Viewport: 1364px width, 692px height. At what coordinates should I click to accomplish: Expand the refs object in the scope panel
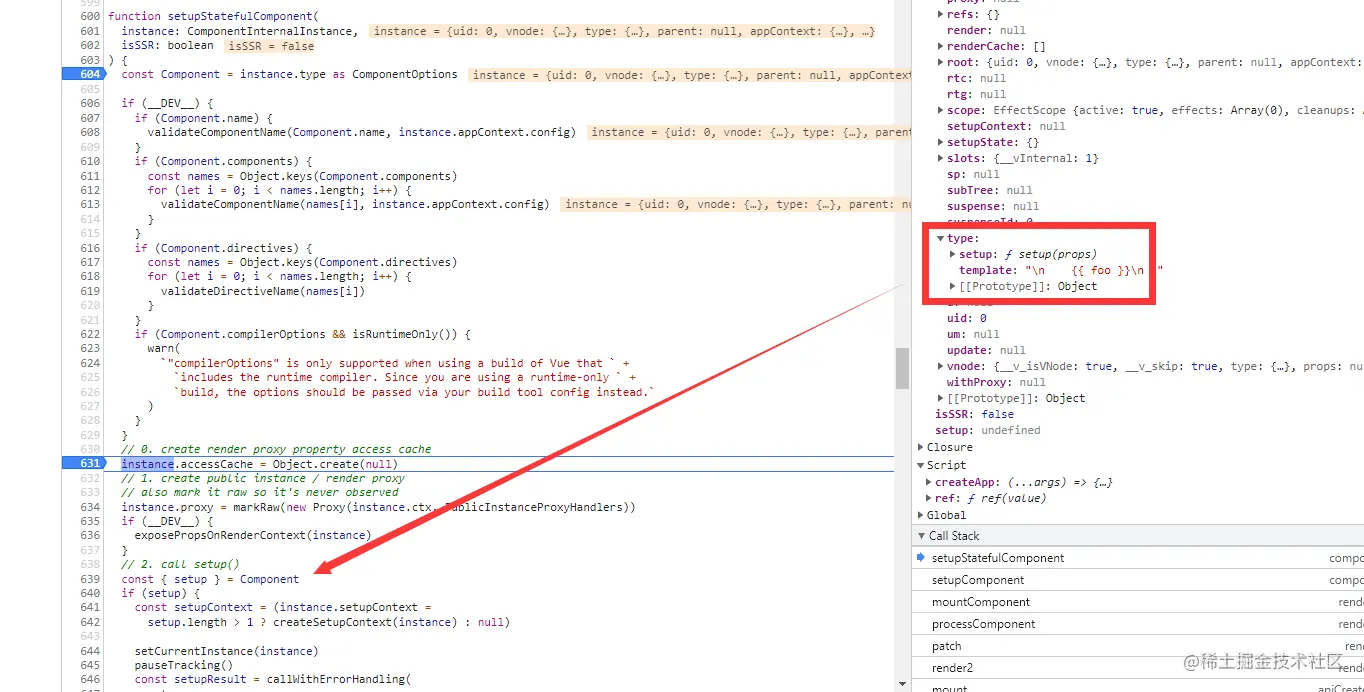tap(940, 14)
